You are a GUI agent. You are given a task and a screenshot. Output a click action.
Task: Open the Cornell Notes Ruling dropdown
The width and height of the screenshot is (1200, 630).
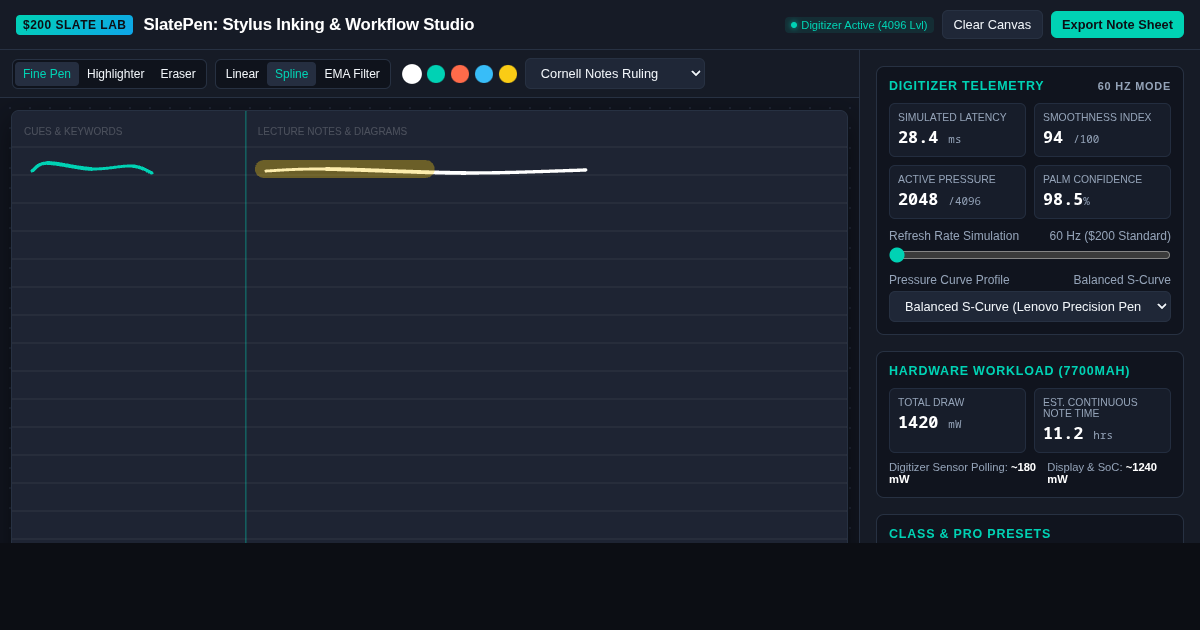615,74
